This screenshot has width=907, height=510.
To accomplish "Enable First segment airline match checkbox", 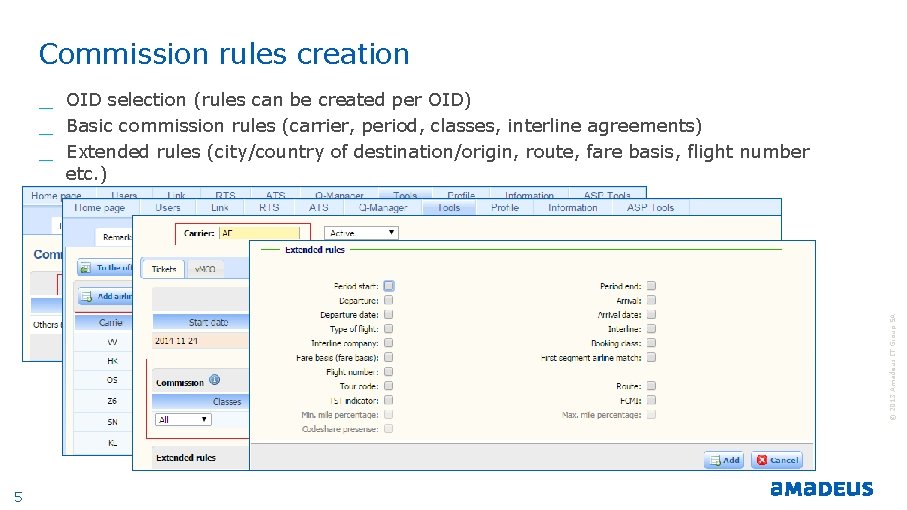I will pos(651,357).
